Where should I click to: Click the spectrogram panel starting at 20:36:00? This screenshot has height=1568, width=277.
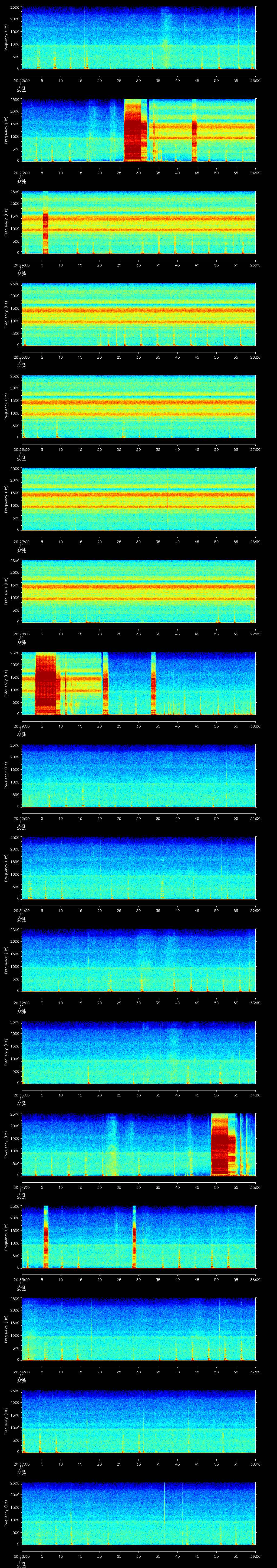click(139, 1329)
